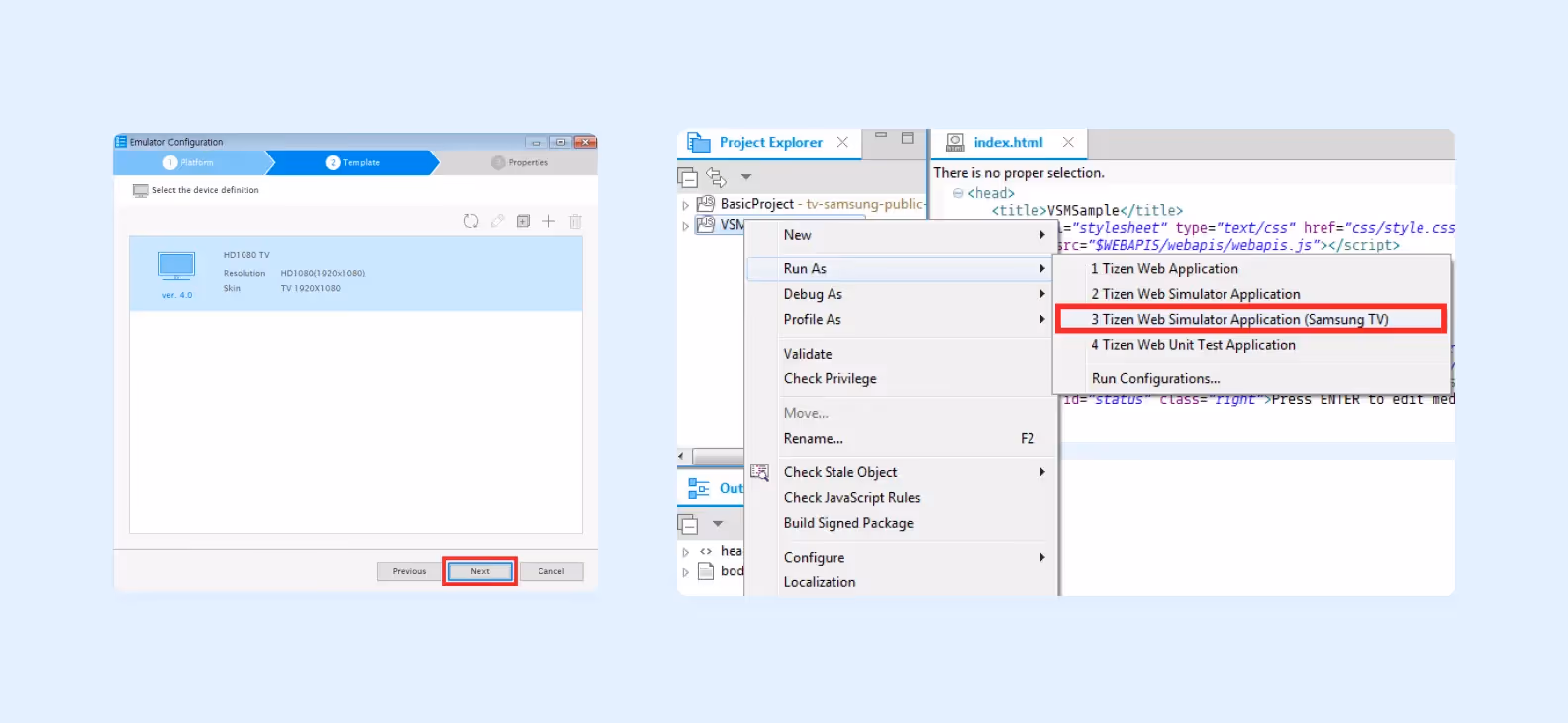1568x723 pixels.
Task: Open the Configure submenu
Action: click(899, 557)
